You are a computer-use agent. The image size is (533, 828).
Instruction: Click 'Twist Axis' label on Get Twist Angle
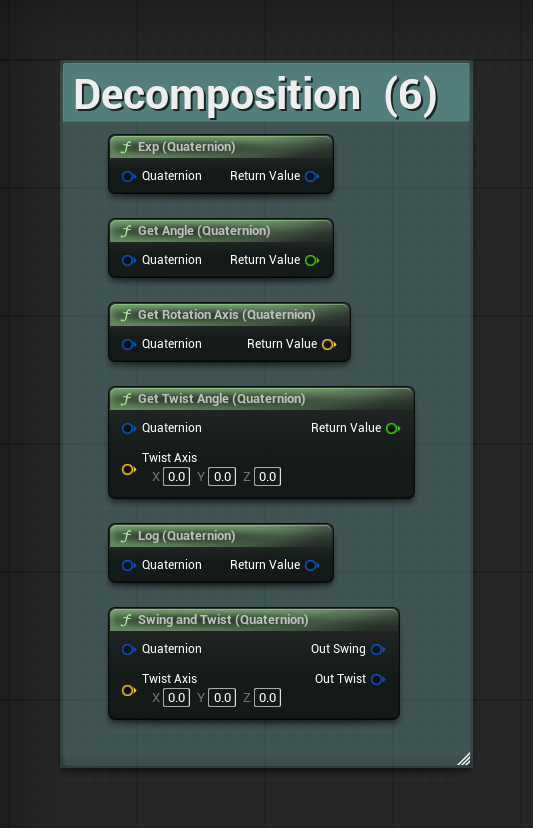pyautogui.click(x=170, y=458)
